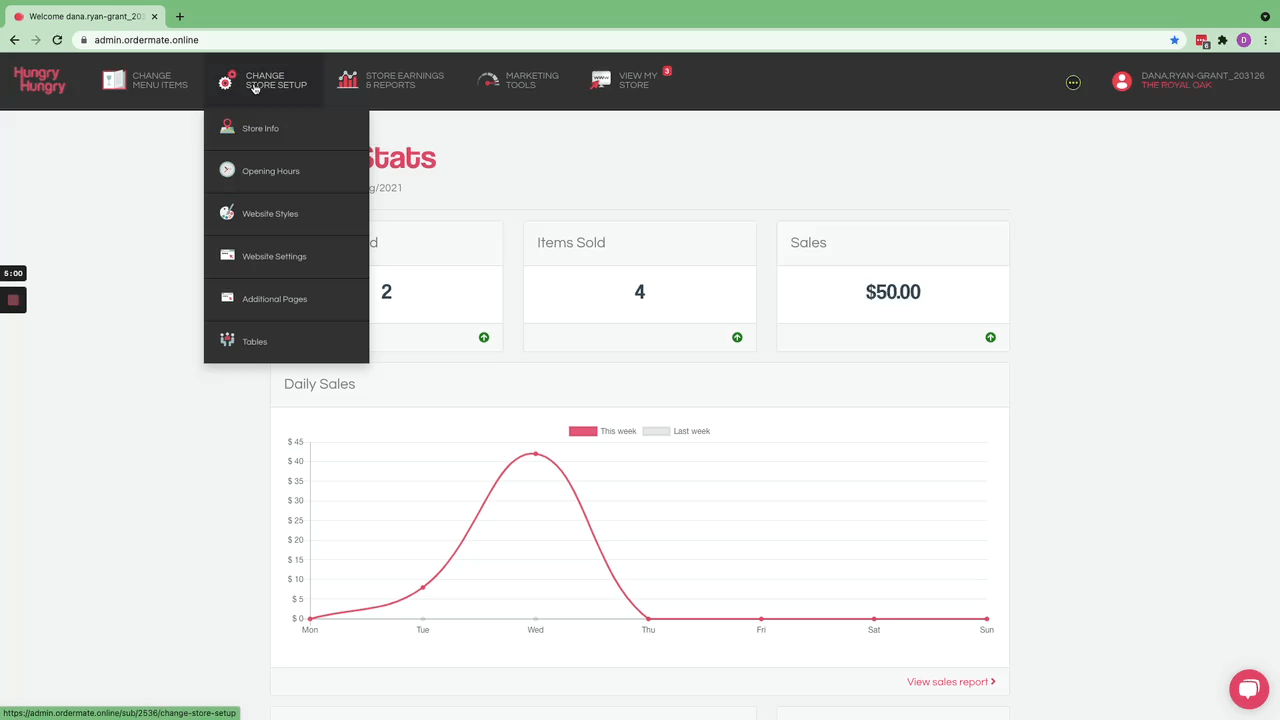The height and width of the screenshot is (720, 1280).
Task: Open the Tables menu entry
Action: pyautogui.click(x=286, y=342)
